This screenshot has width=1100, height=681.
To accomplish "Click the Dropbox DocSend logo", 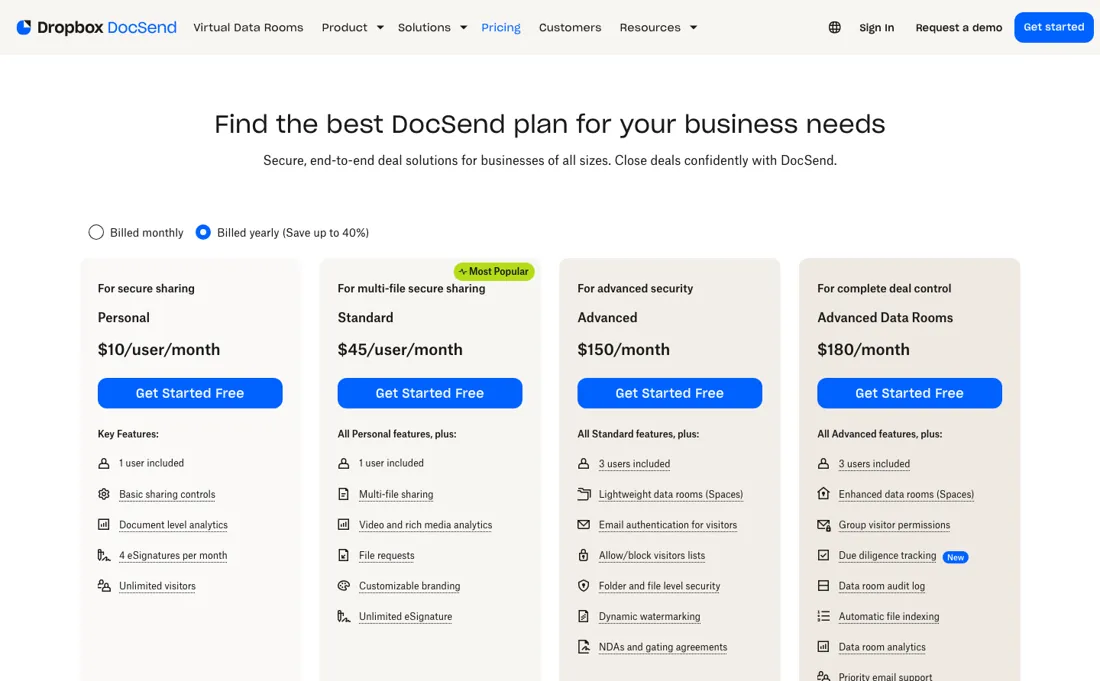I will point(96,27).
